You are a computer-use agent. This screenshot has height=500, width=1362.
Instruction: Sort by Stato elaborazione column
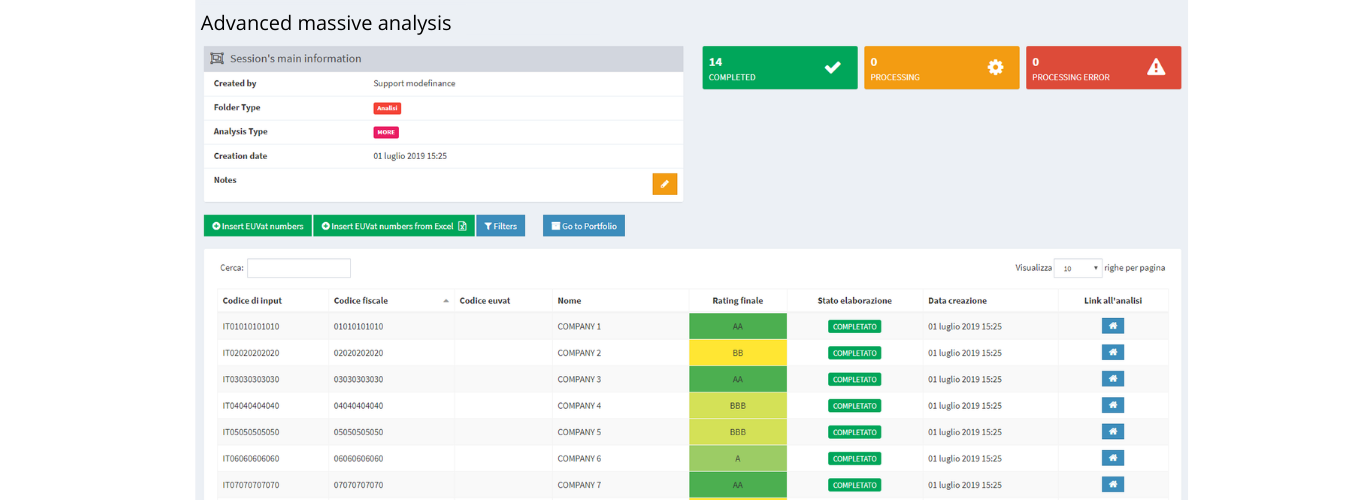point(854,300)
